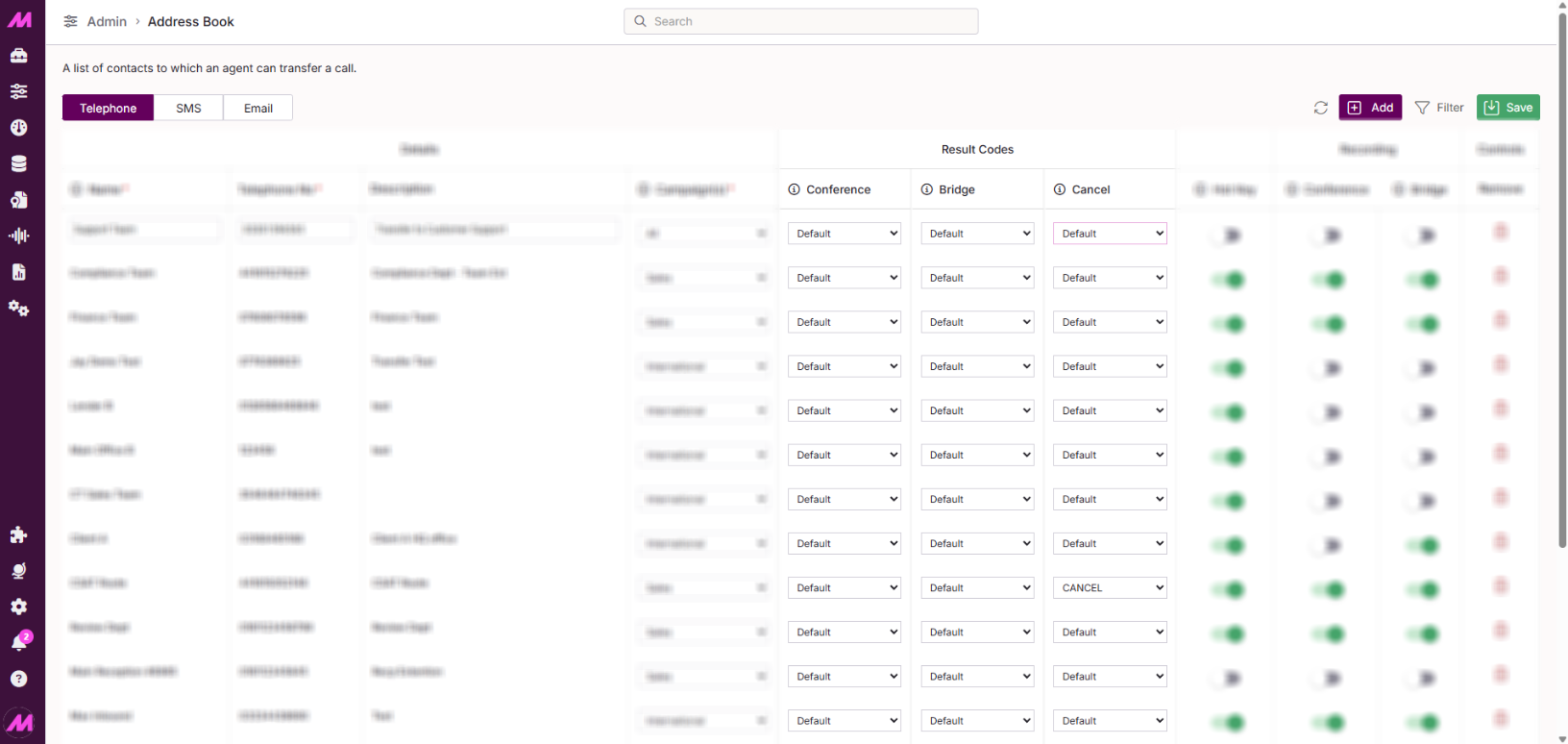
Task: Switch to the SMS tab
Action: pyautogui.click(x=188, y=108)
